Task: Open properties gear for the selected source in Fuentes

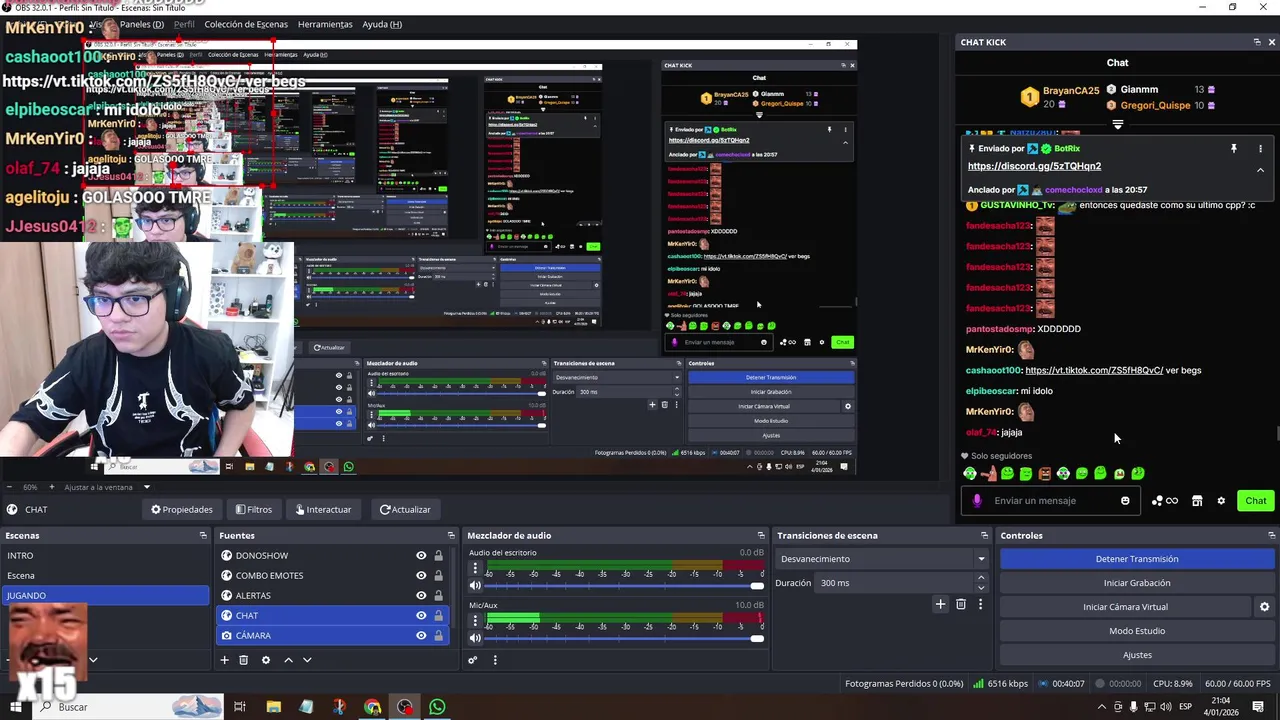Action: [265, 660]
